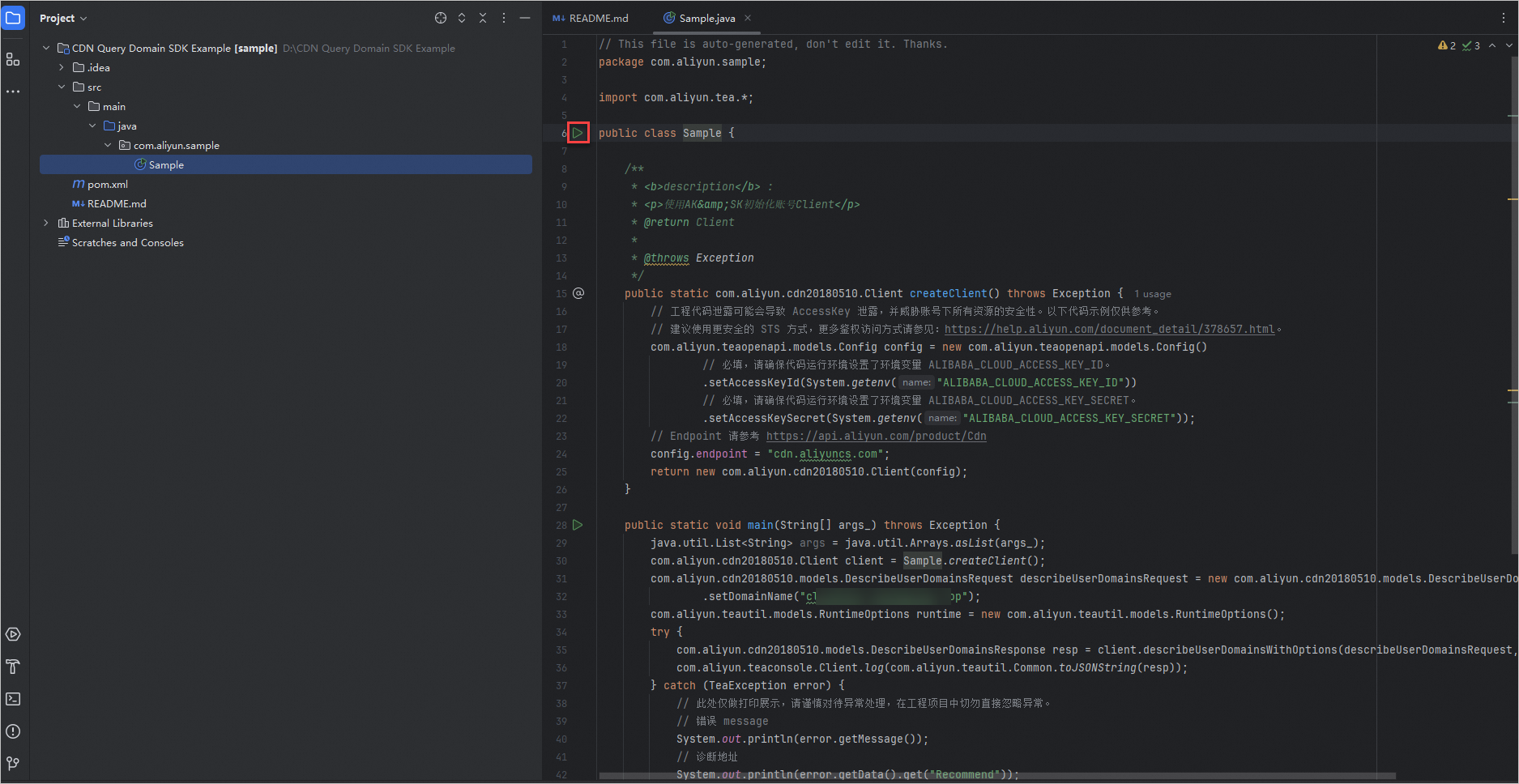Image resolution: width=1519 pixels, height=784 pixels.
Task: Collapse the main folder
Action: tap(77, 107)
